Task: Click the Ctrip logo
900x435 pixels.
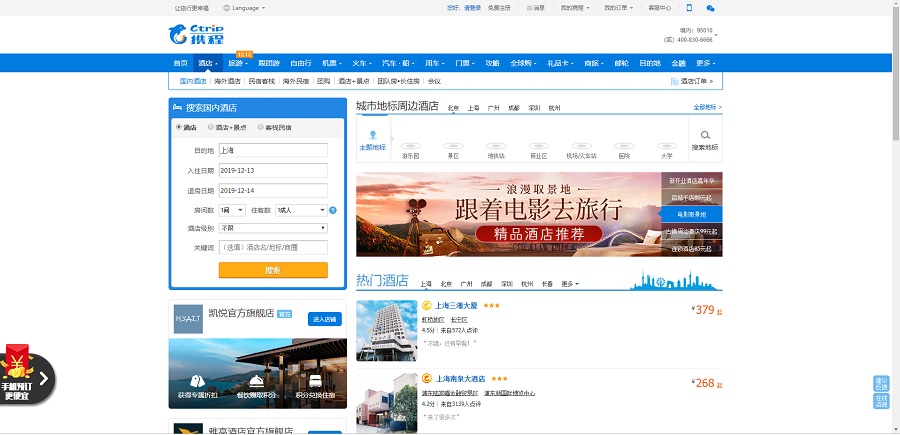Action: point(190,36)
